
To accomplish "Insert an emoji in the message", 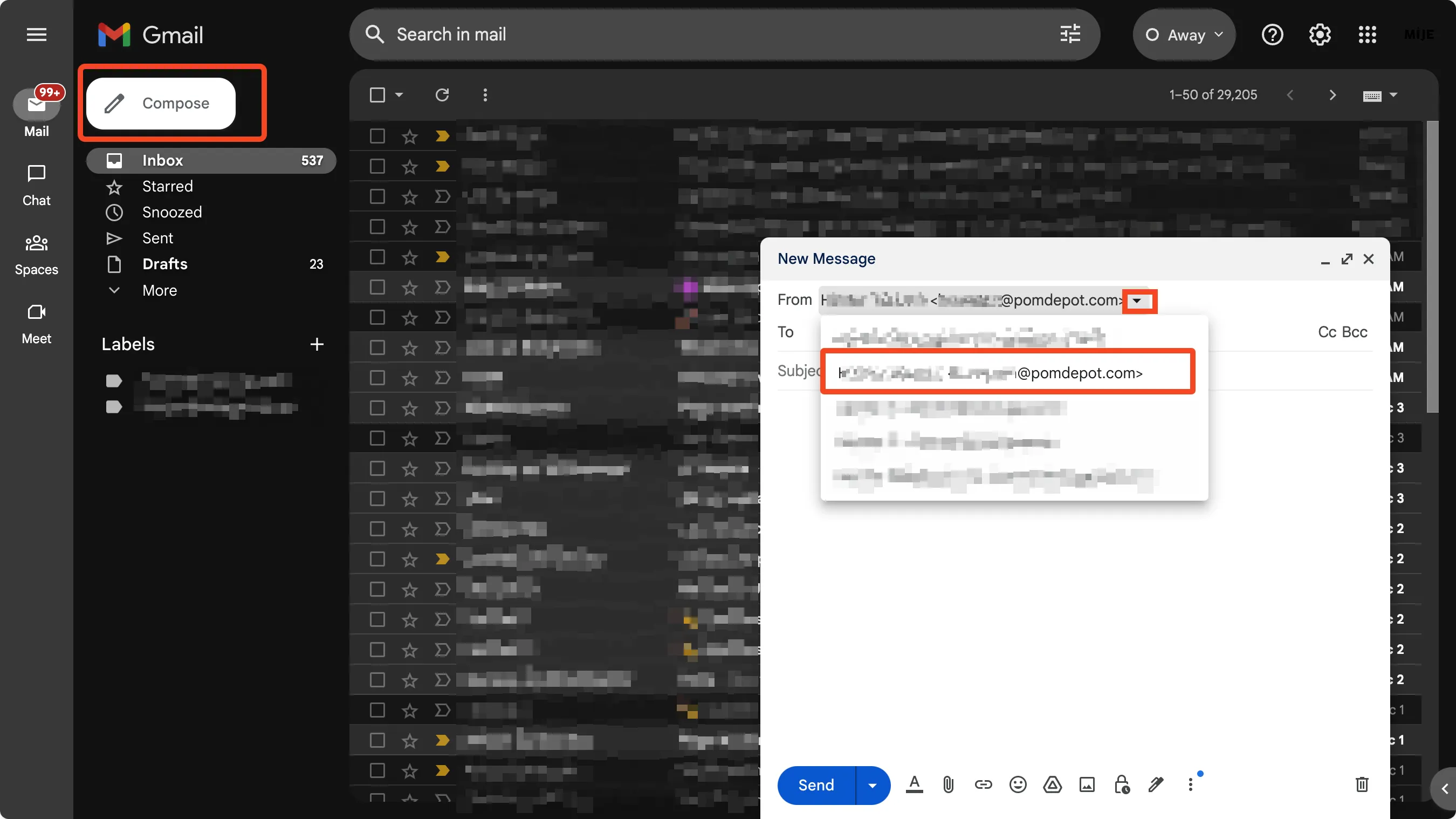I will (x=1018, y=784).
